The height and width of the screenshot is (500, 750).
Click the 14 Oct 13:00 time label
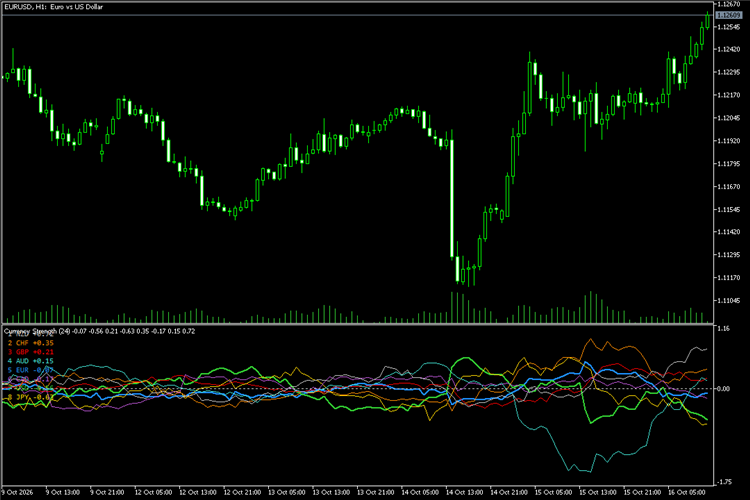point(464,492)
